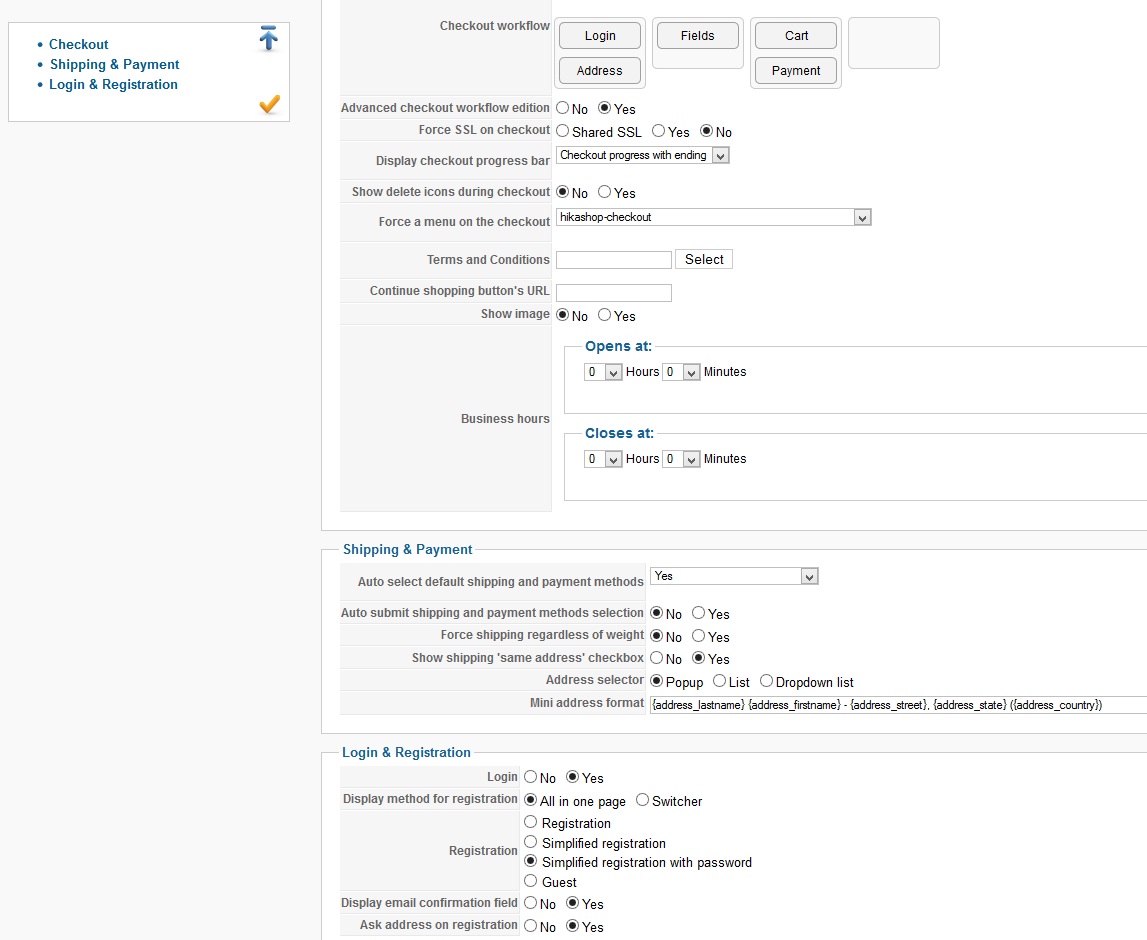Enable Show delete icons during checkout
This screenshot has height=940, width=1147.
coord(605,192)
